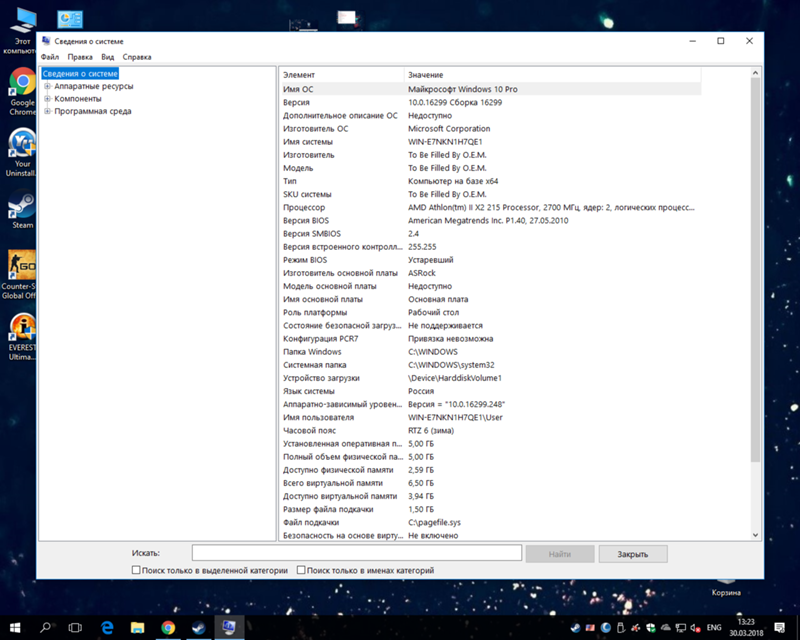Click ENG language indicator in taskbar

(714, 628)
